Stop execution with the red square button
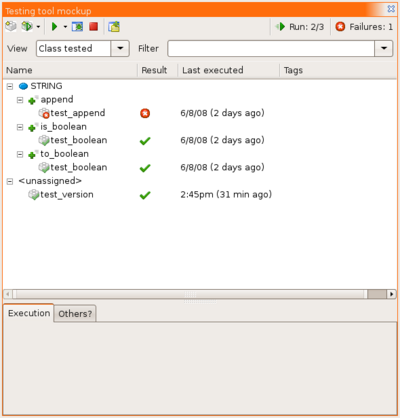The image size is (400, 418). (93, 26)
